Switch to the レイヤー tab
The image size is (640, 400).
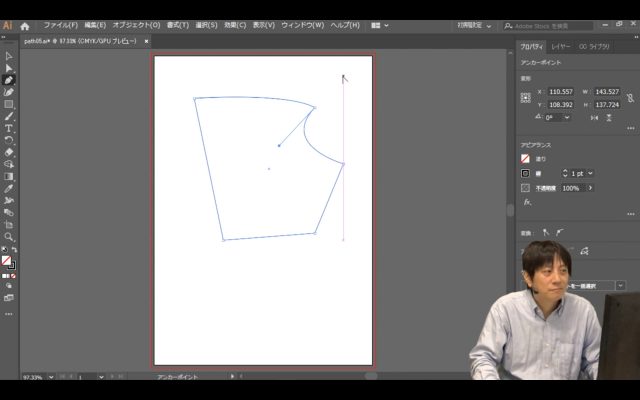561,46
